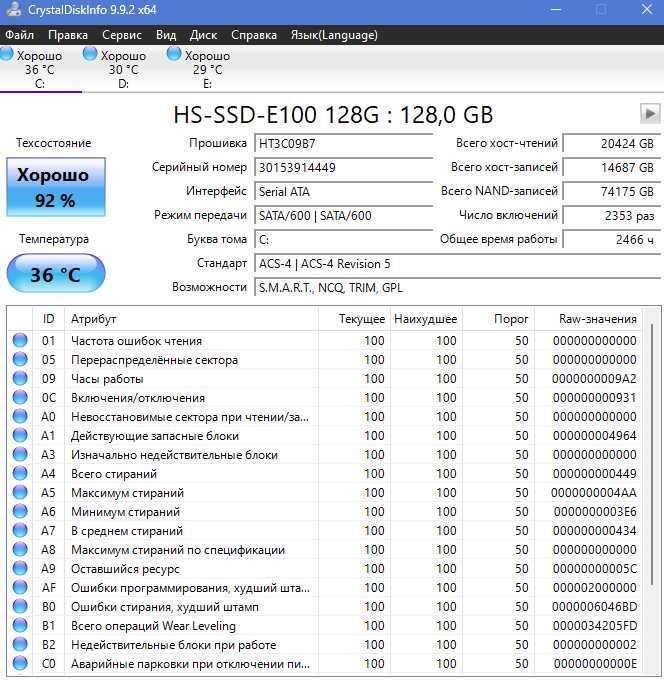Click status icon of attribute 0C Включения/отключения
Image resolution: width=664 pixels, height=683 pixels.
pos(20,398)
